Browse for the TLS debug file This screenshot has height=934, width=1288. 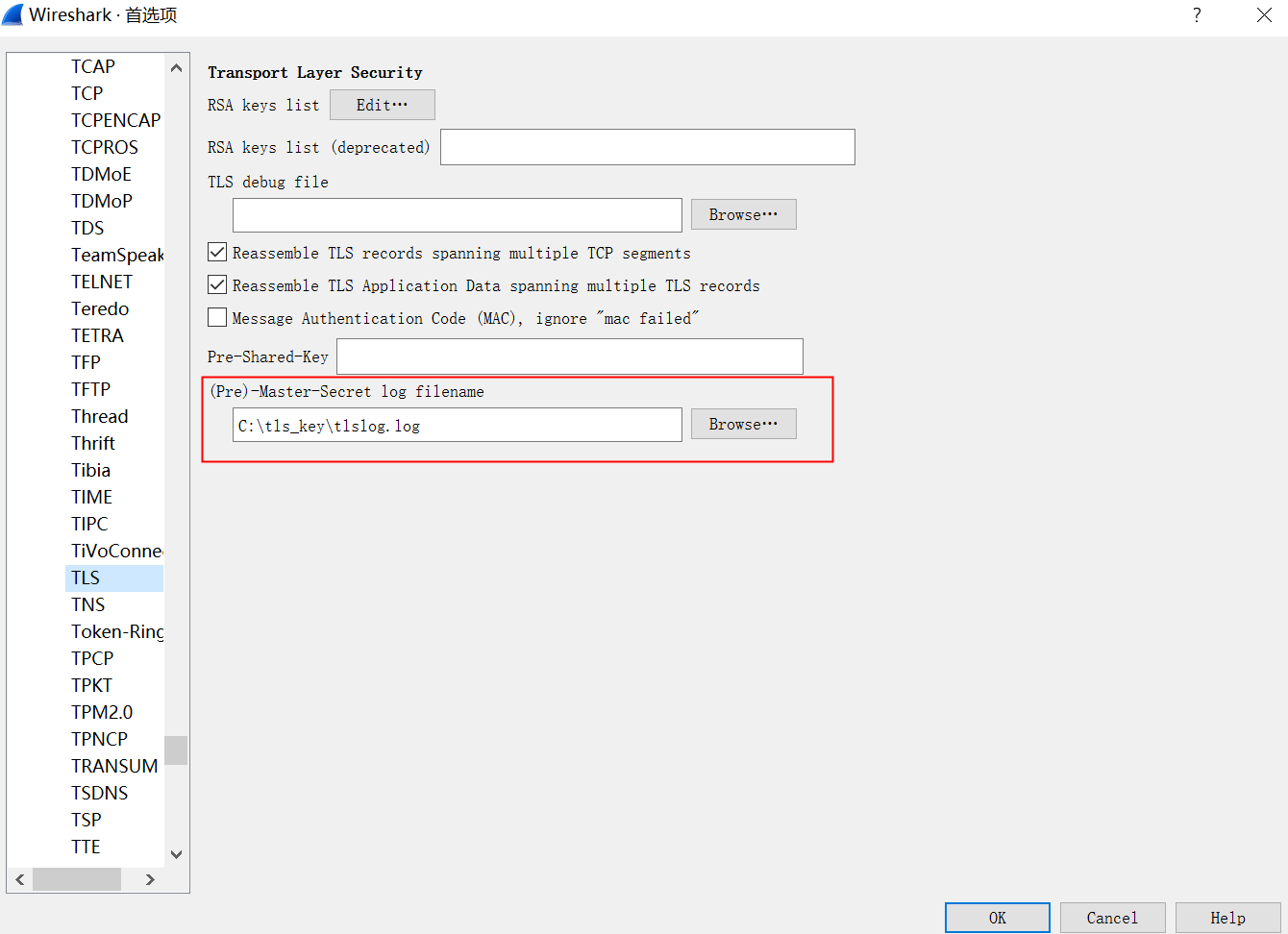coord(744,214)
